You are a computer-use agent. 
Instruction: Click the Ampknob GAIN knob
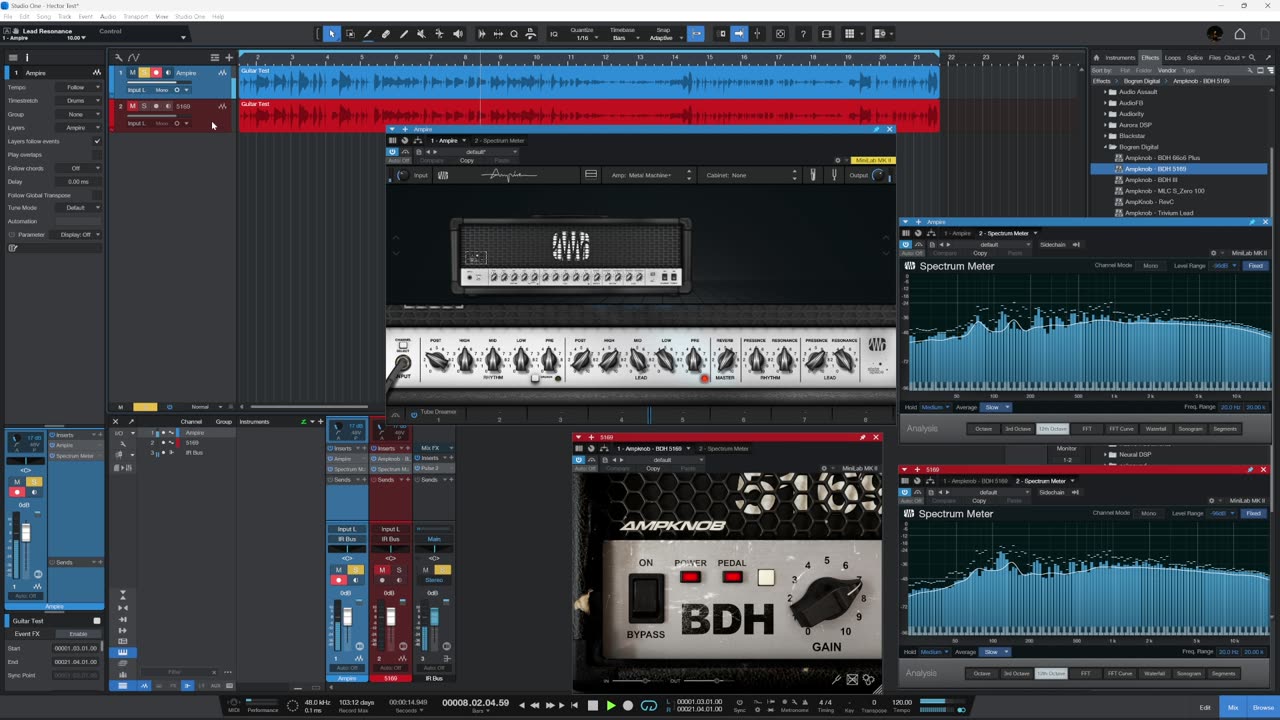pos(826,600)
